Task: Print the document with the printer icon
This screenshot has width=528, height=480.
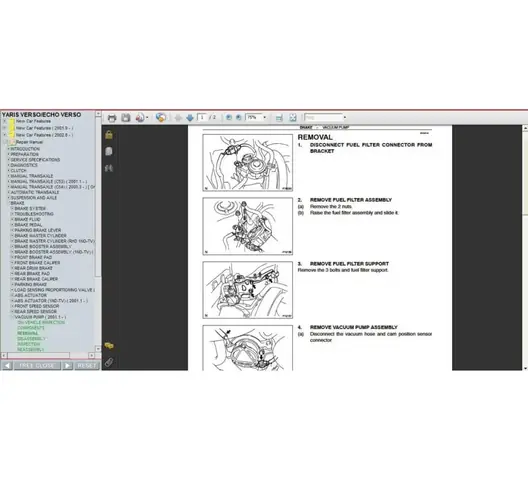Action: (112, 118)
